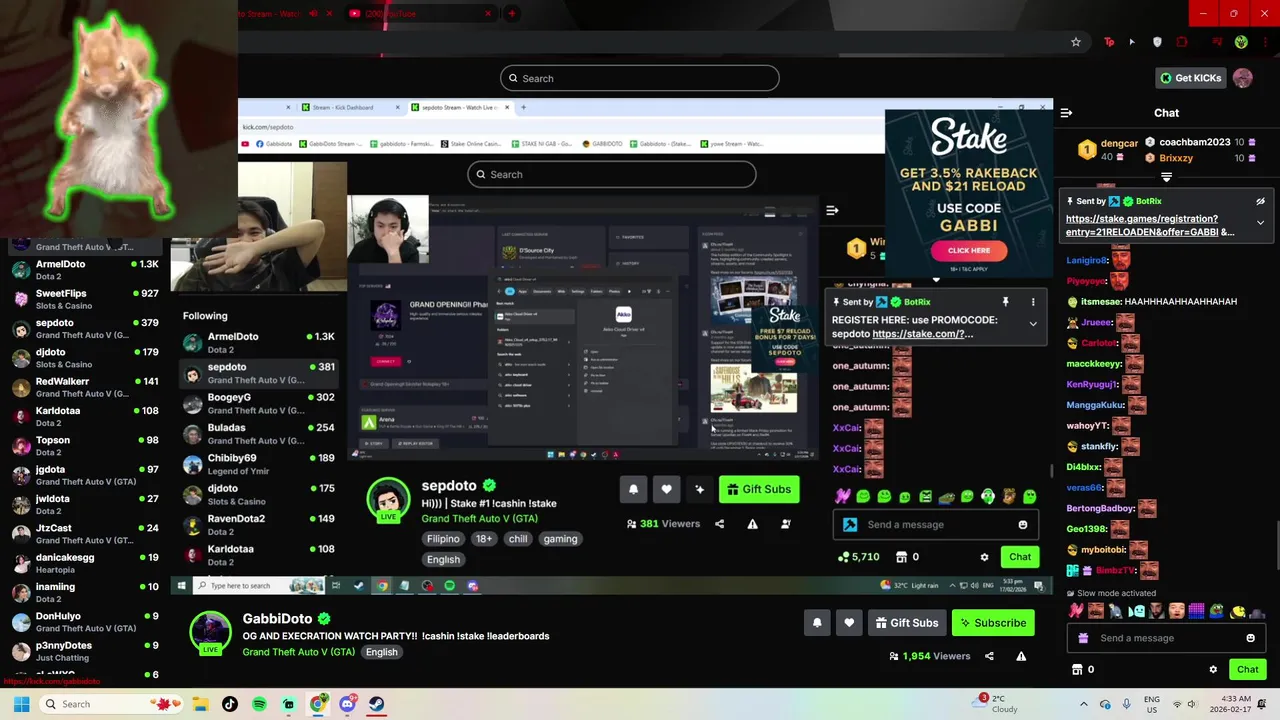Open the emoji picker in GabbiDoto chat
The width and height of the screenshot is (1280, 720).
tap(1250, 638)
